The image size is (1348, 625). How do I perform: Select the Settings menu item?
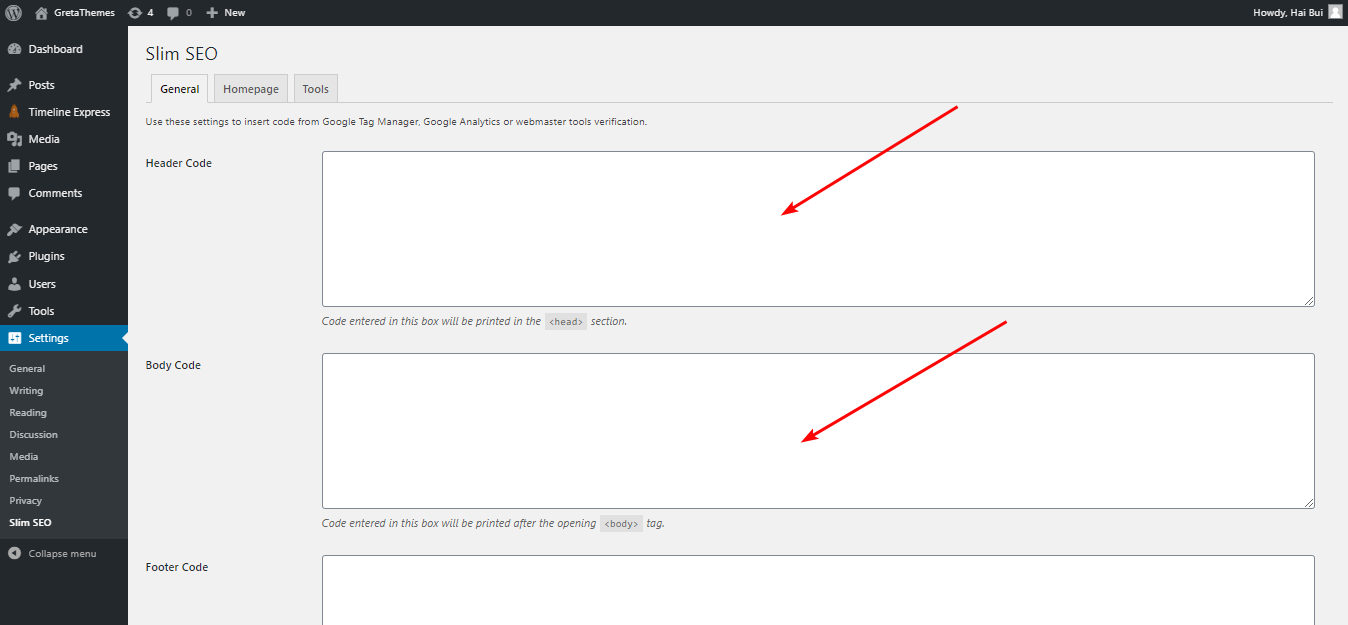[x=64, y=338]
